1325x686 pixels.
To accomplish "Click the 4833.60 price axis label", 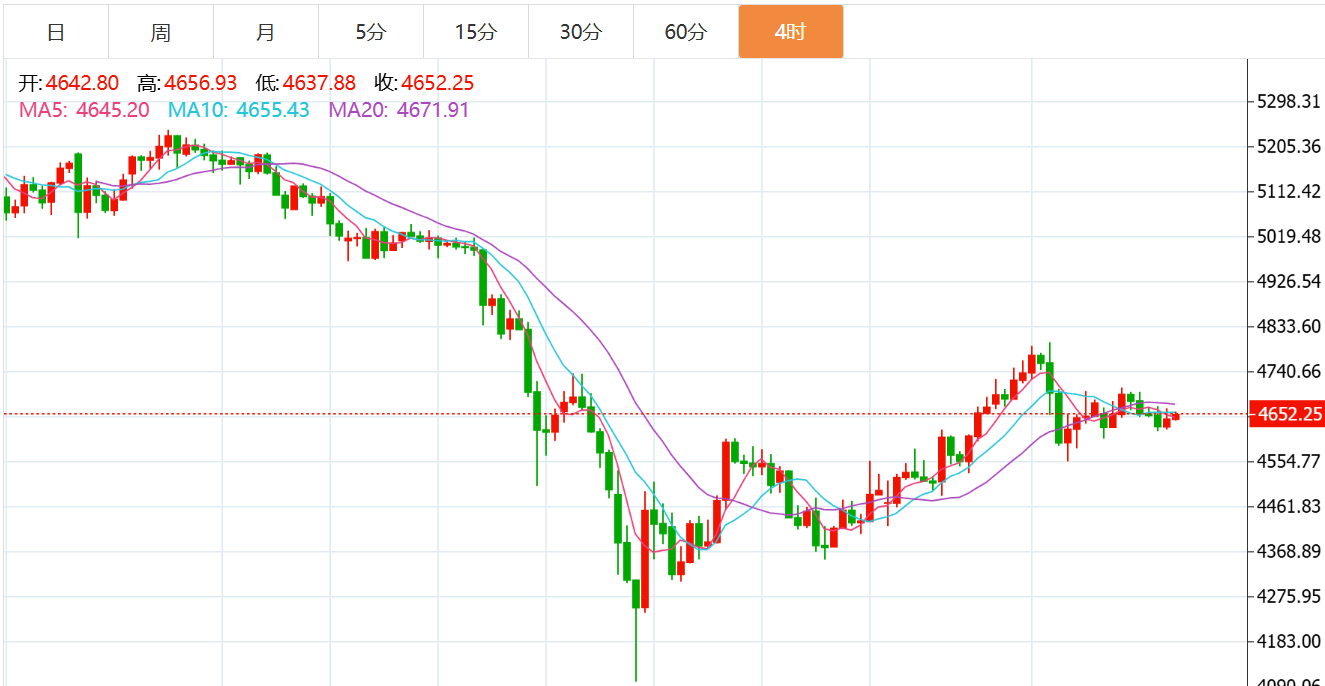I will pyautogui.click(x=1290, y=326).
